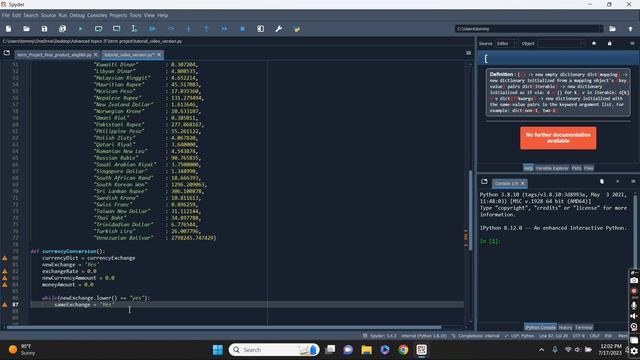Viewport: 640px width, 360px height.
Task: Run current cell and go to next
Action: tap(116, 29)
